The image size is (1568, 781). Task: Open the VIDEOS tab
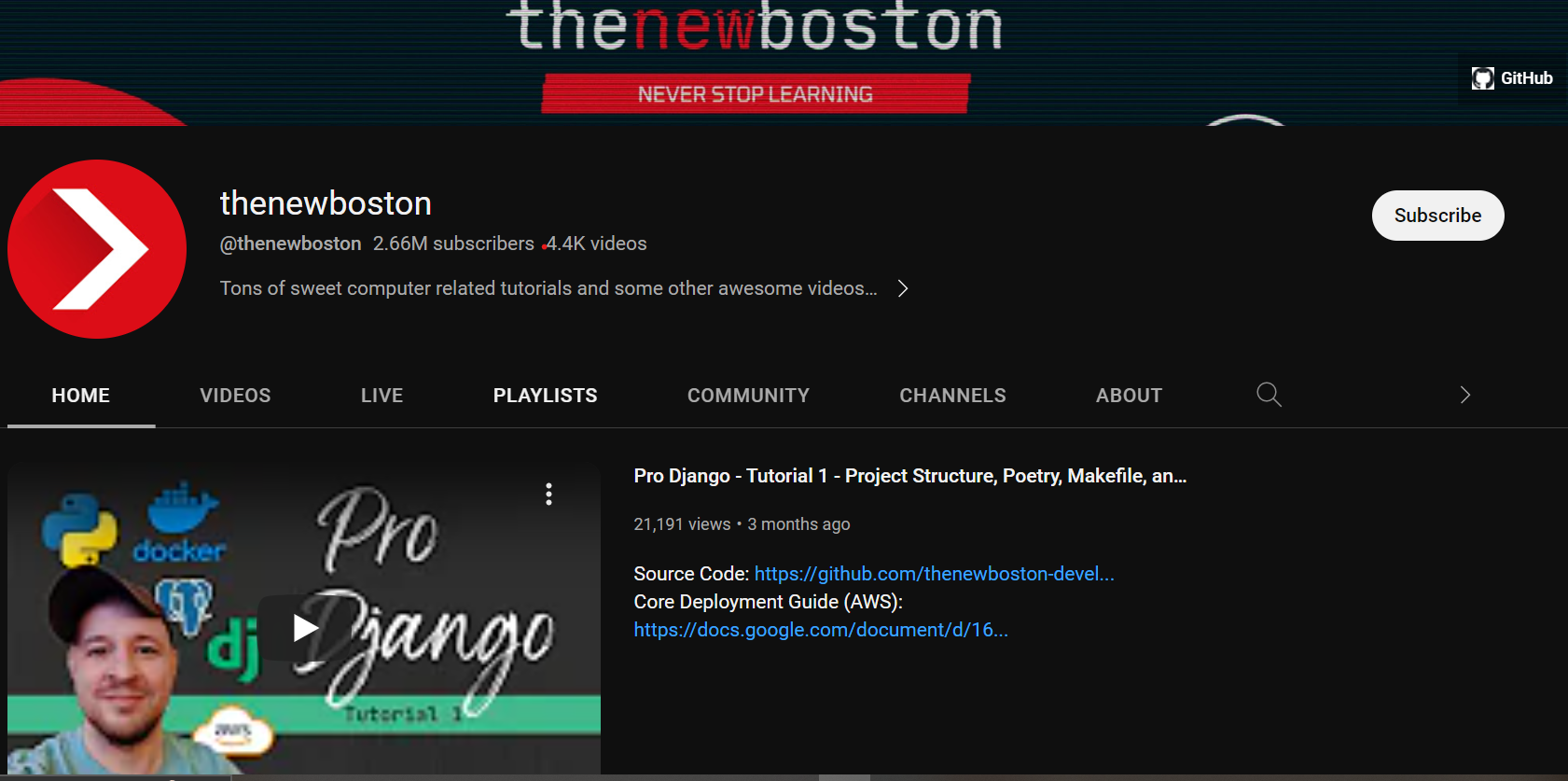pos(235,396)
